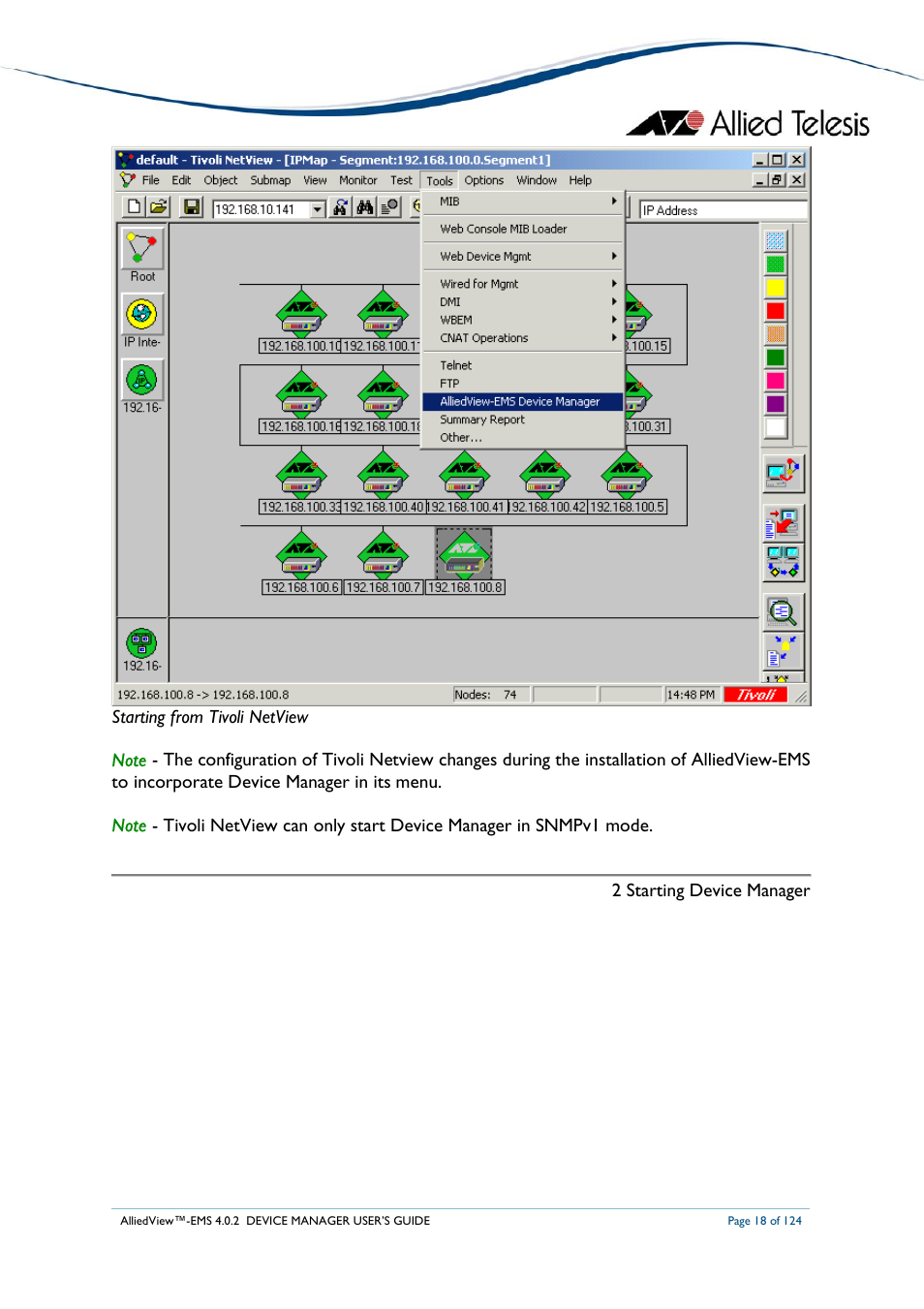The image size is (924, 1309).
Task: Select the node icon above 192.168.100.8
Action: (x=464, y=552)
